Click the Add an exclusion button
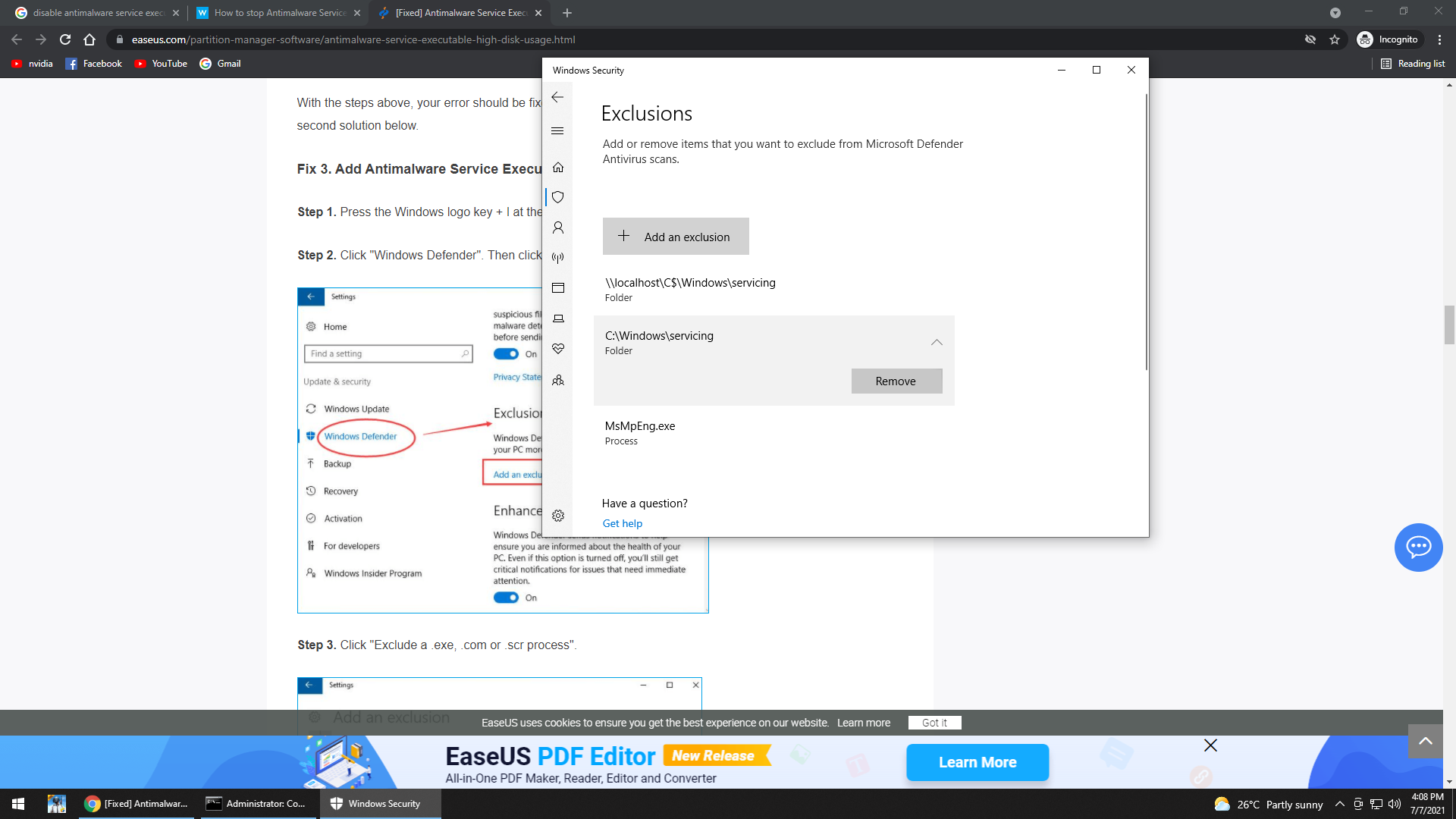The height and width of the screenshot is (819, 1456). (x=676, y=237)
